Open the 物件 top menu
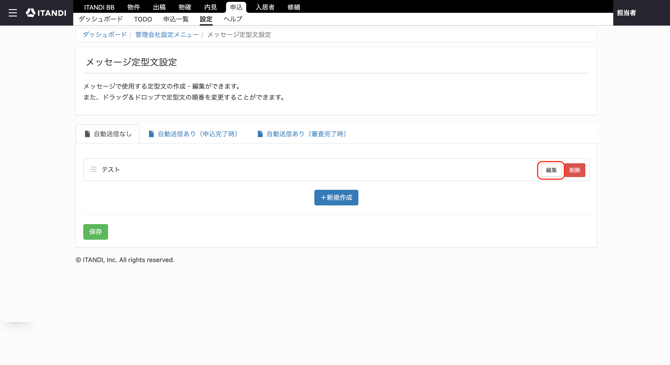The image size is (670, 365). tap(134, 7)
